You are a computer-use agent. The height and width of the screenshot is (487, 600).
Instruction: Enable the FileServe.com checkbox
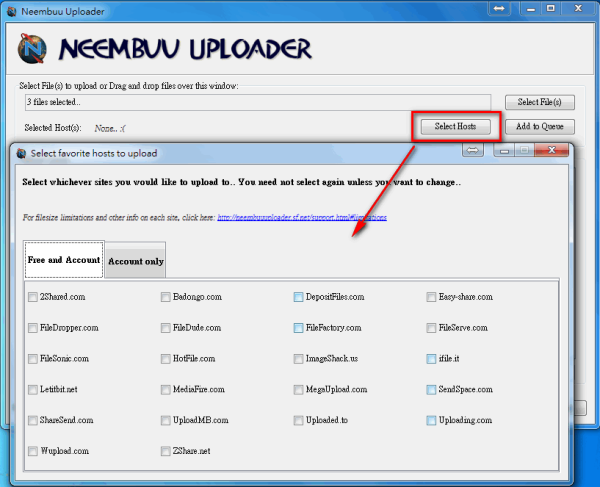coord(431,328)
